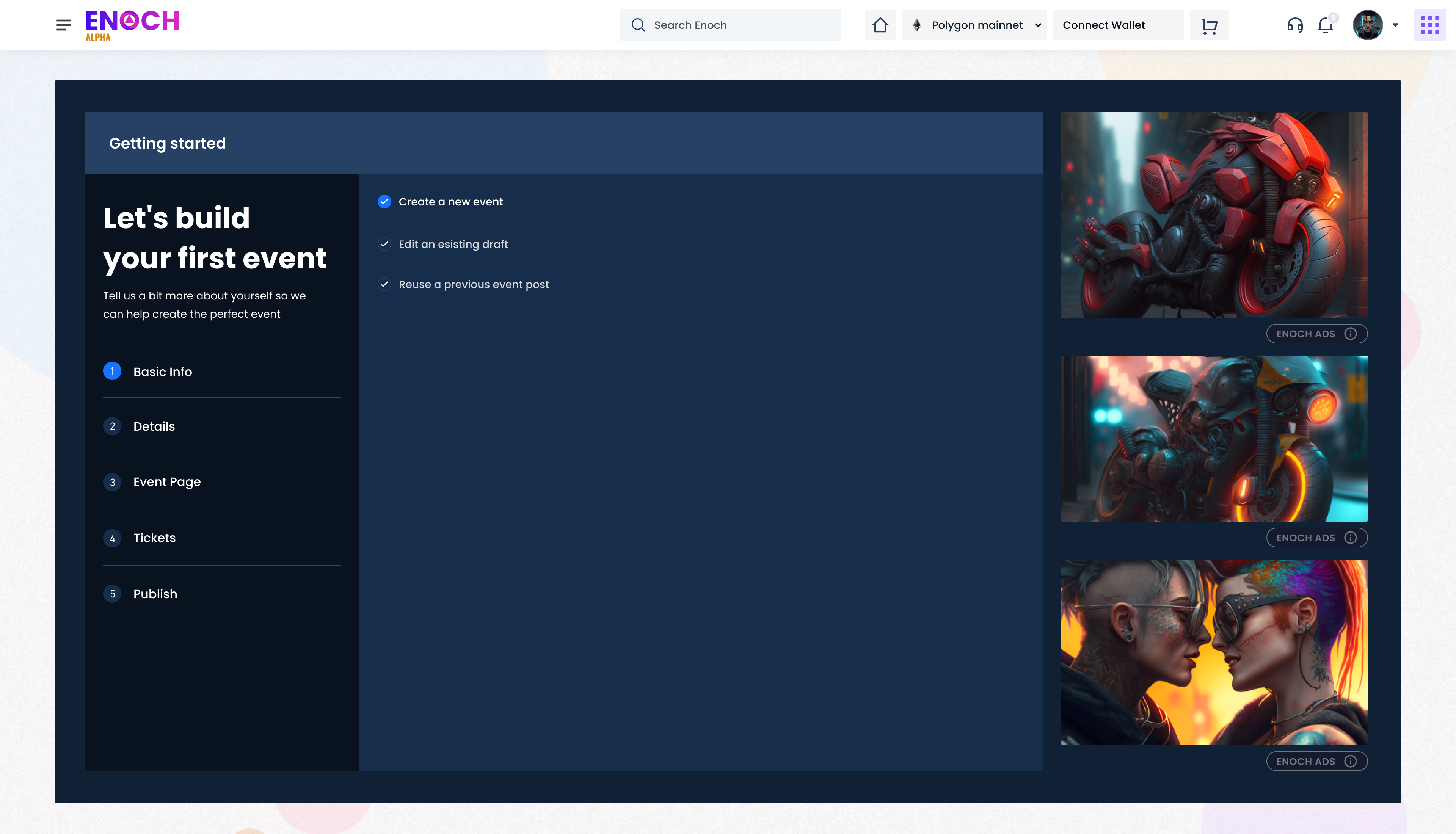Image resolution: width=1456 pixels, height=834 pixels.
Task: Click info icon on third Enoch Ads badge
Action: tap(1351, 761)
